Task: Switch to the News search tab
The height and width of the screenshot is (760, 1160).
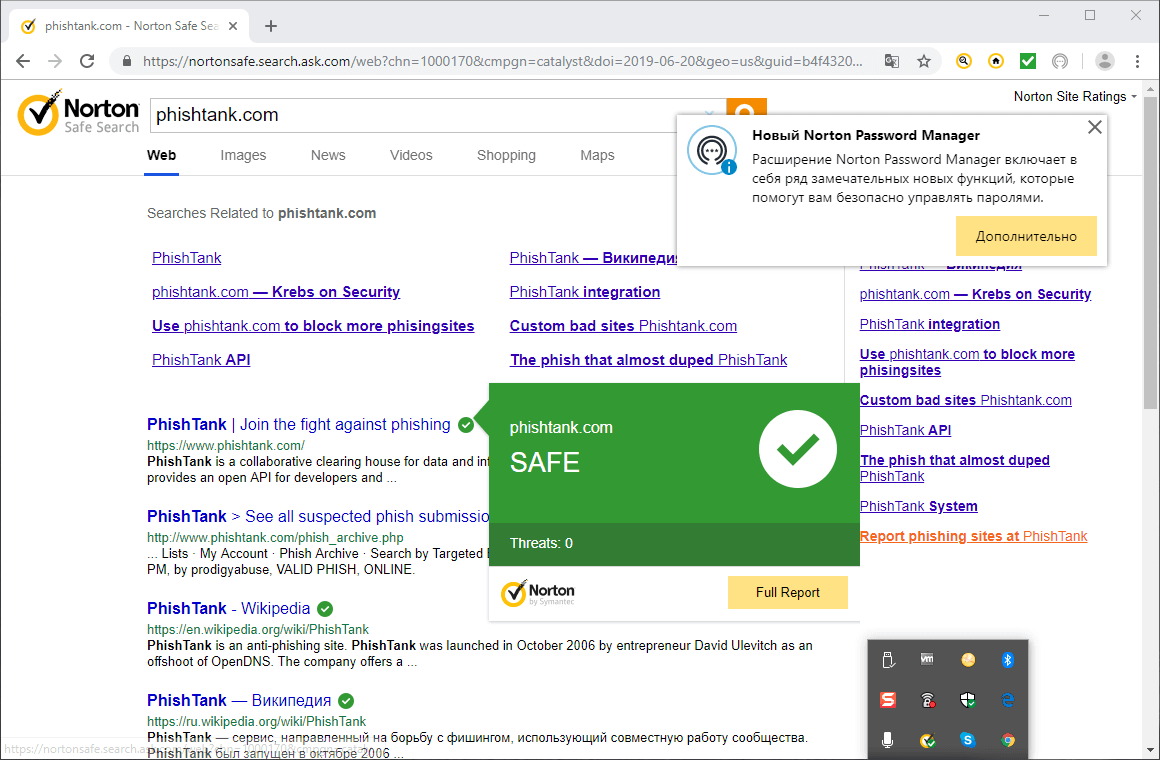Action: (x=328, y=155)
